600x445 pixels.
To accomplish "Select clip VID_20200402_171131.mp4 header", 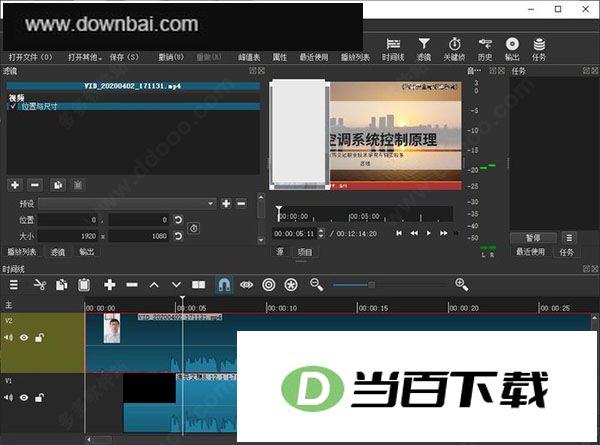I will [133, 86].
